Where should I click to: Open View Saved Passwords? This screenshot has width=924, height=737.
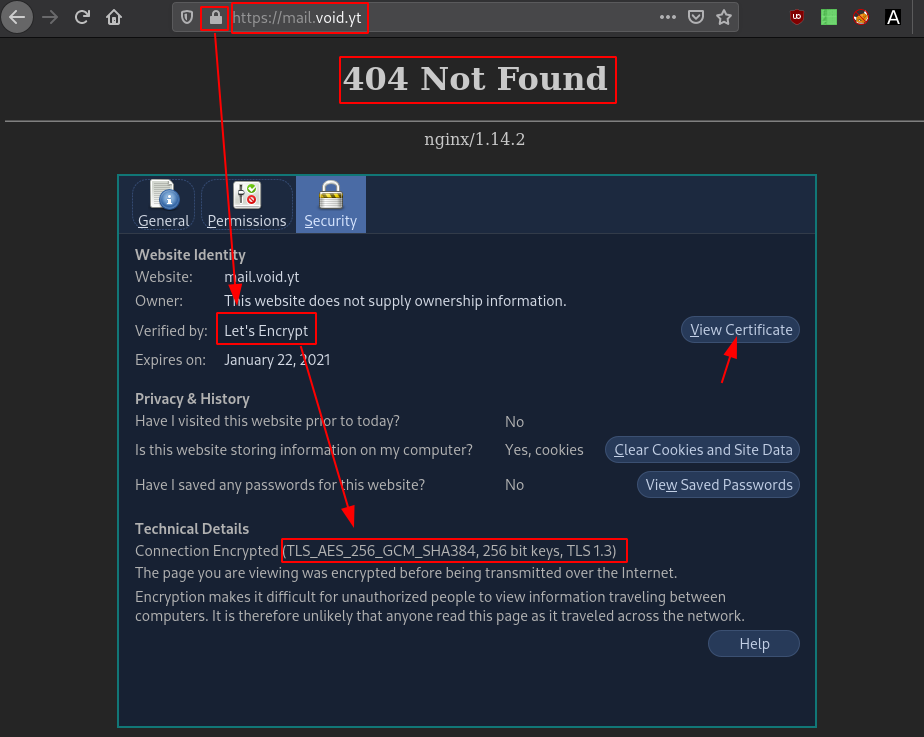(718, 485)
